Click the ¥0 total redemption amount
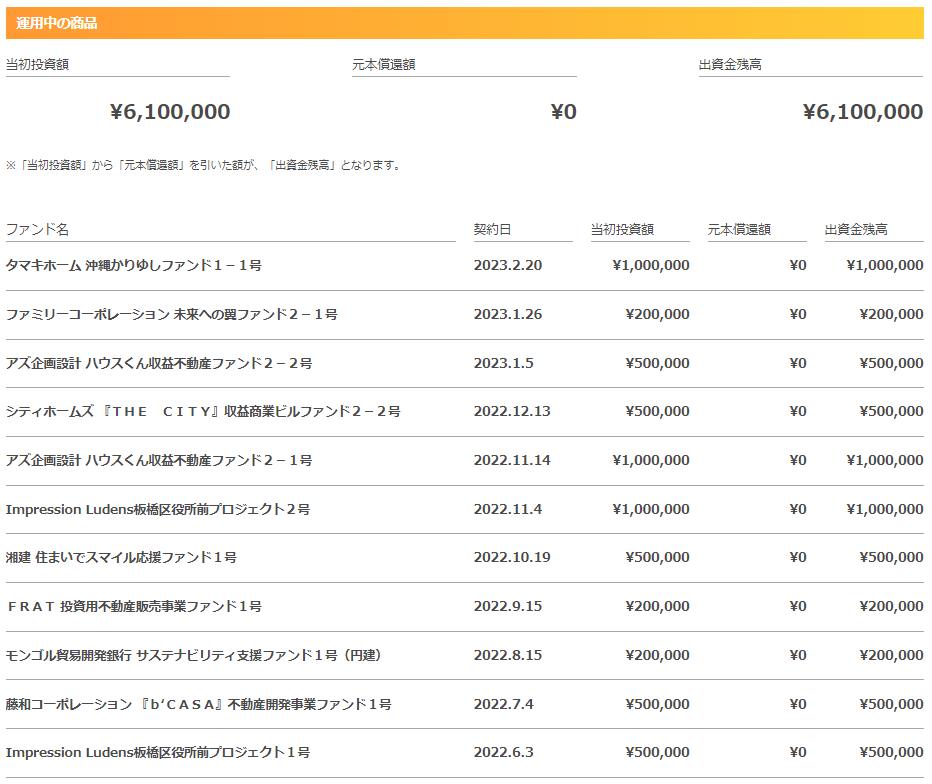The width and height of the screenshot is (932, 784). 563,112
